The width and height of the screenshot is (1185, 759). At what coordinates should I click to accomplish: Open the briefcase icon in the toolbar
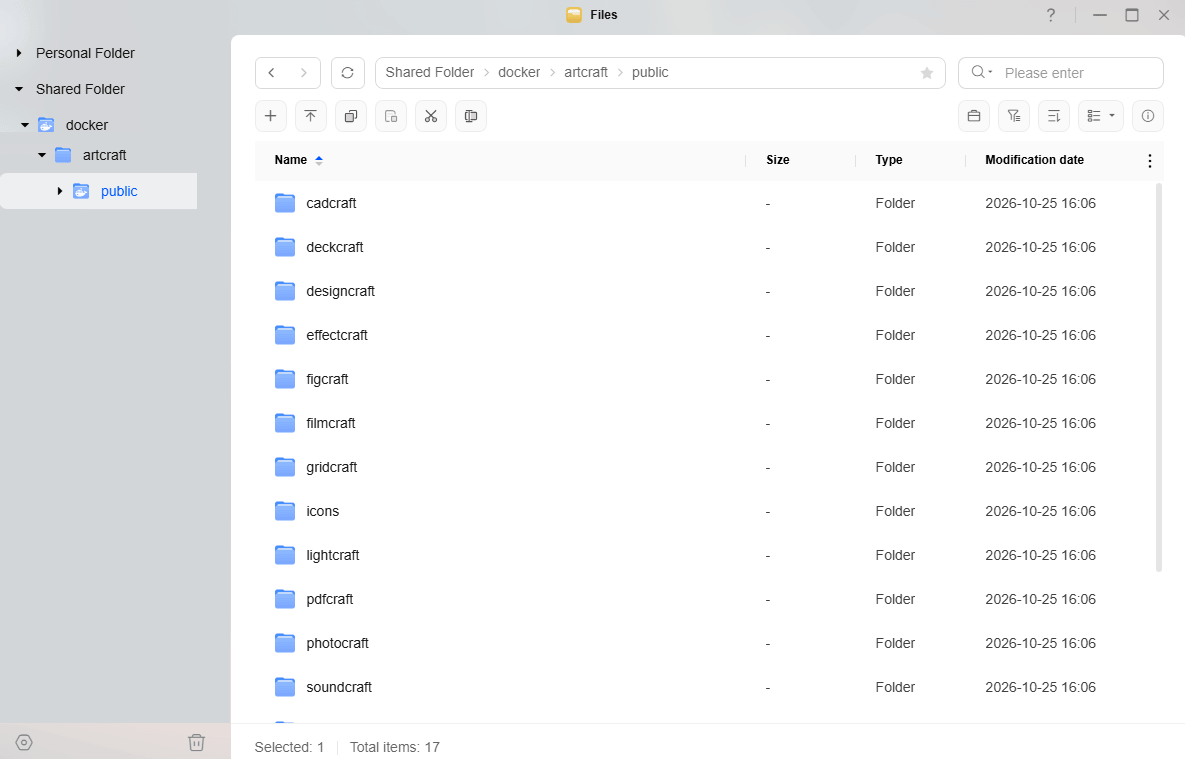(974, 116)
